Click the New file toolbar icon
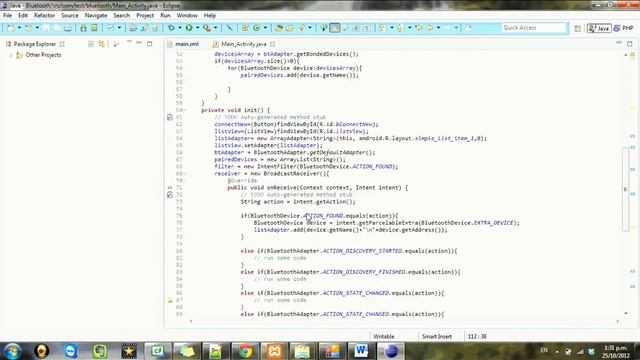The height and width of the screenshot is (360, 640). point(11,28)
